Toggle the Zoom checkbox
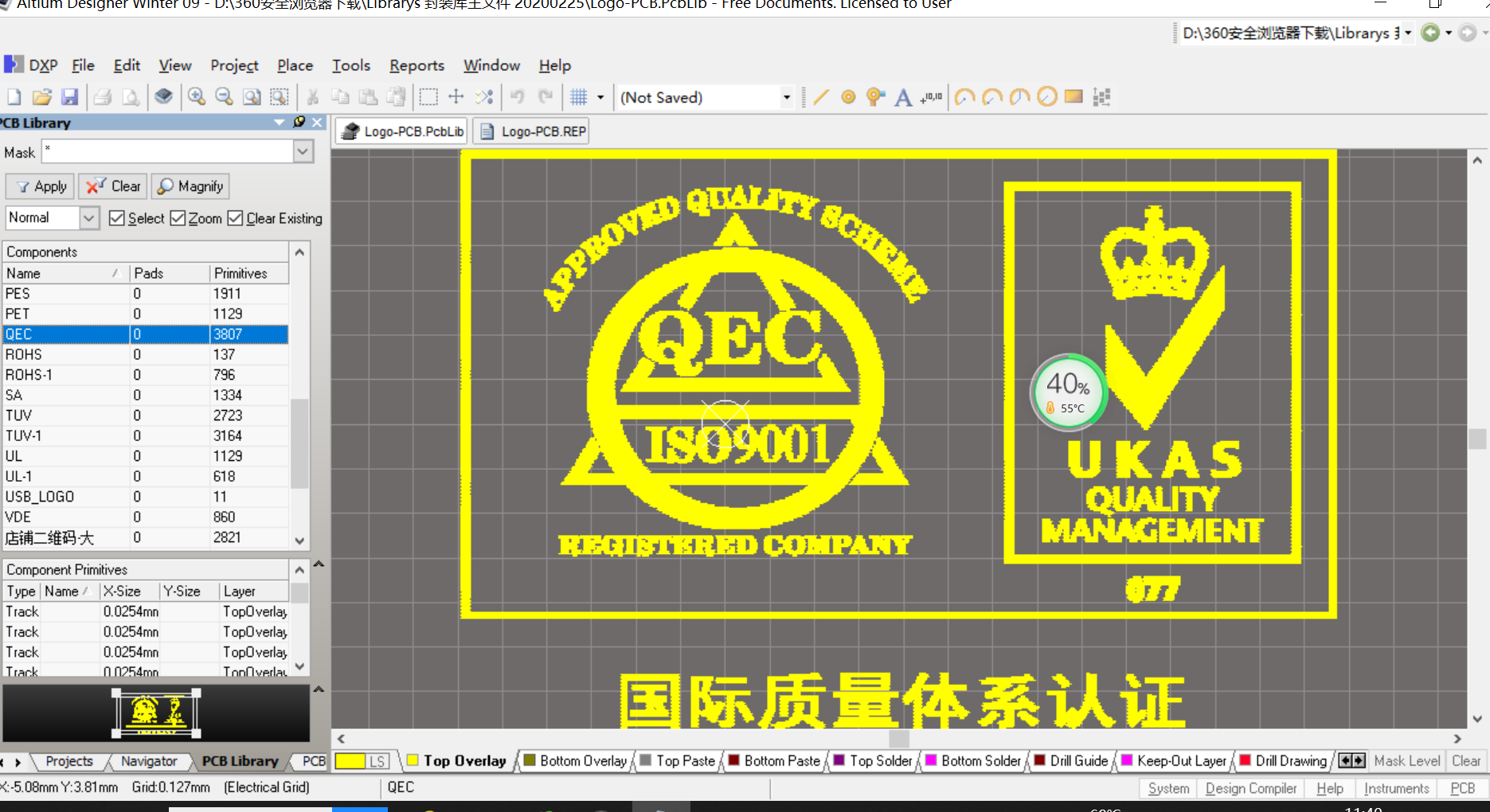The image size is (1490, 812). click(178, 218)
